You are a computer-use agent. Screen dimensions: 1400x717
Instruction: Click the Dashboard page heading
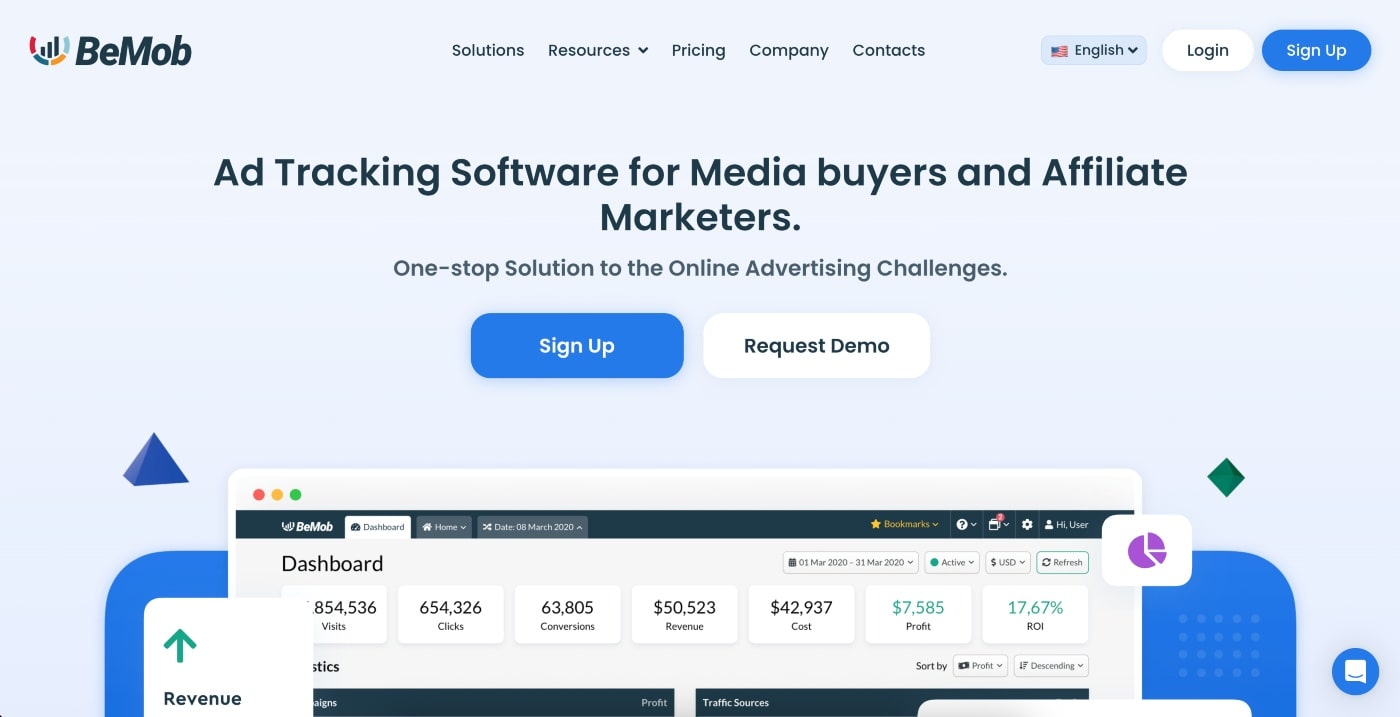coord(332,563)
